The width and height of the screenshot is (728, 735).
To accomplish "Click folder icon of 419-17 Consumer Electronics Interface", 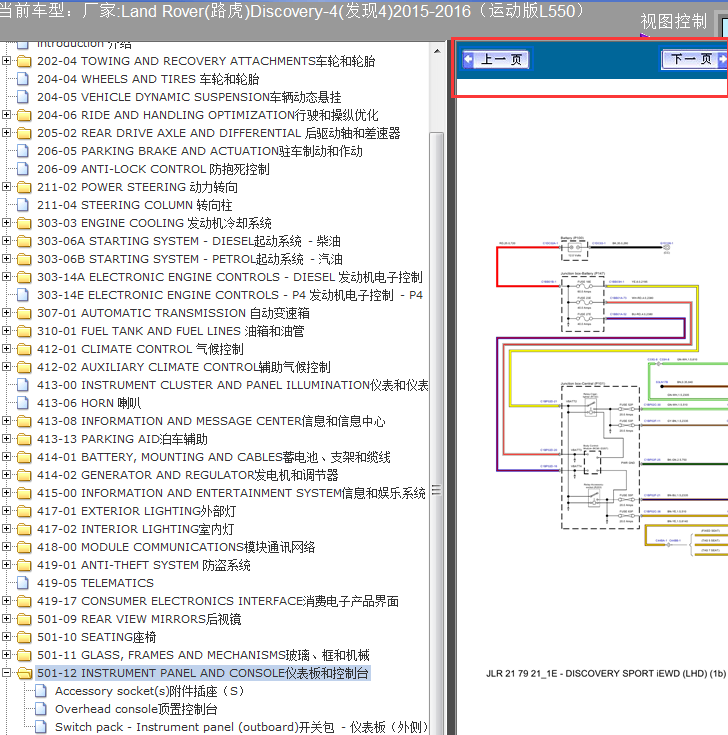I will coord(24,601).
